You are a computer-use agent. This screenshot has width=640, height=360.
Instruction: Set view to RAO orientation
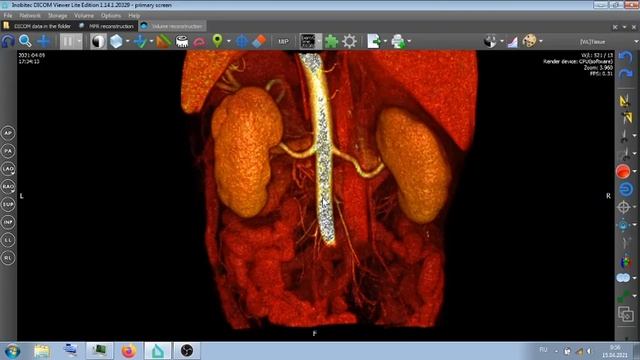[8, 187]
